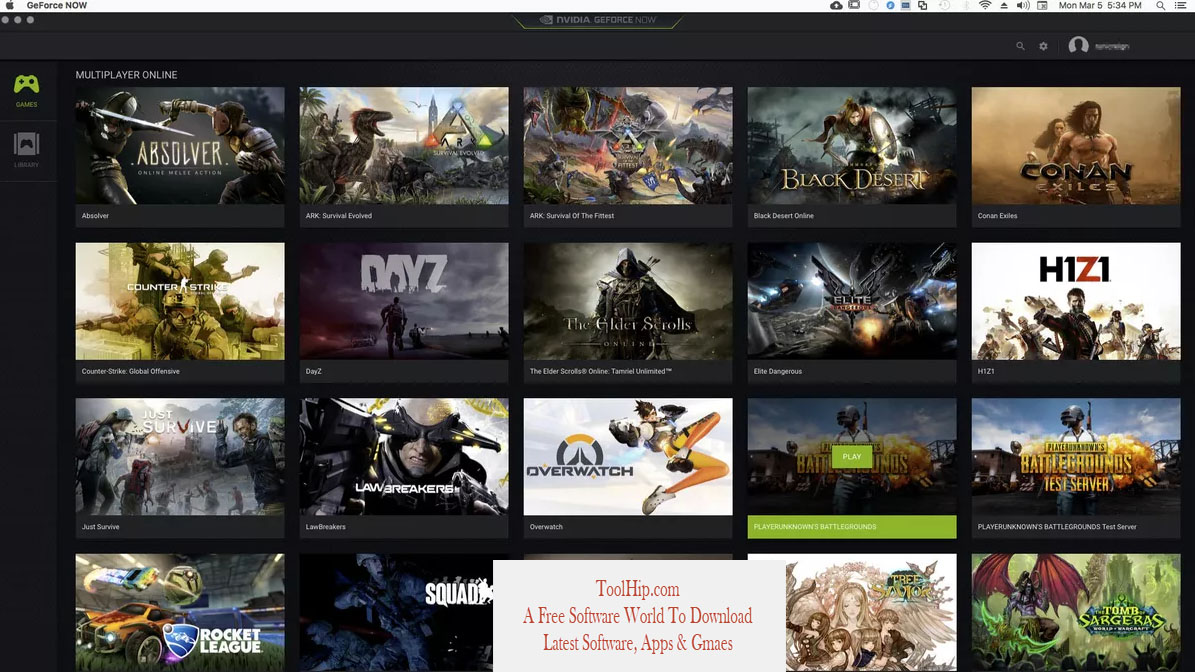
Task: Click the "LawBreakers" title label
Action: pyautogui.click(x=325, y=526)
